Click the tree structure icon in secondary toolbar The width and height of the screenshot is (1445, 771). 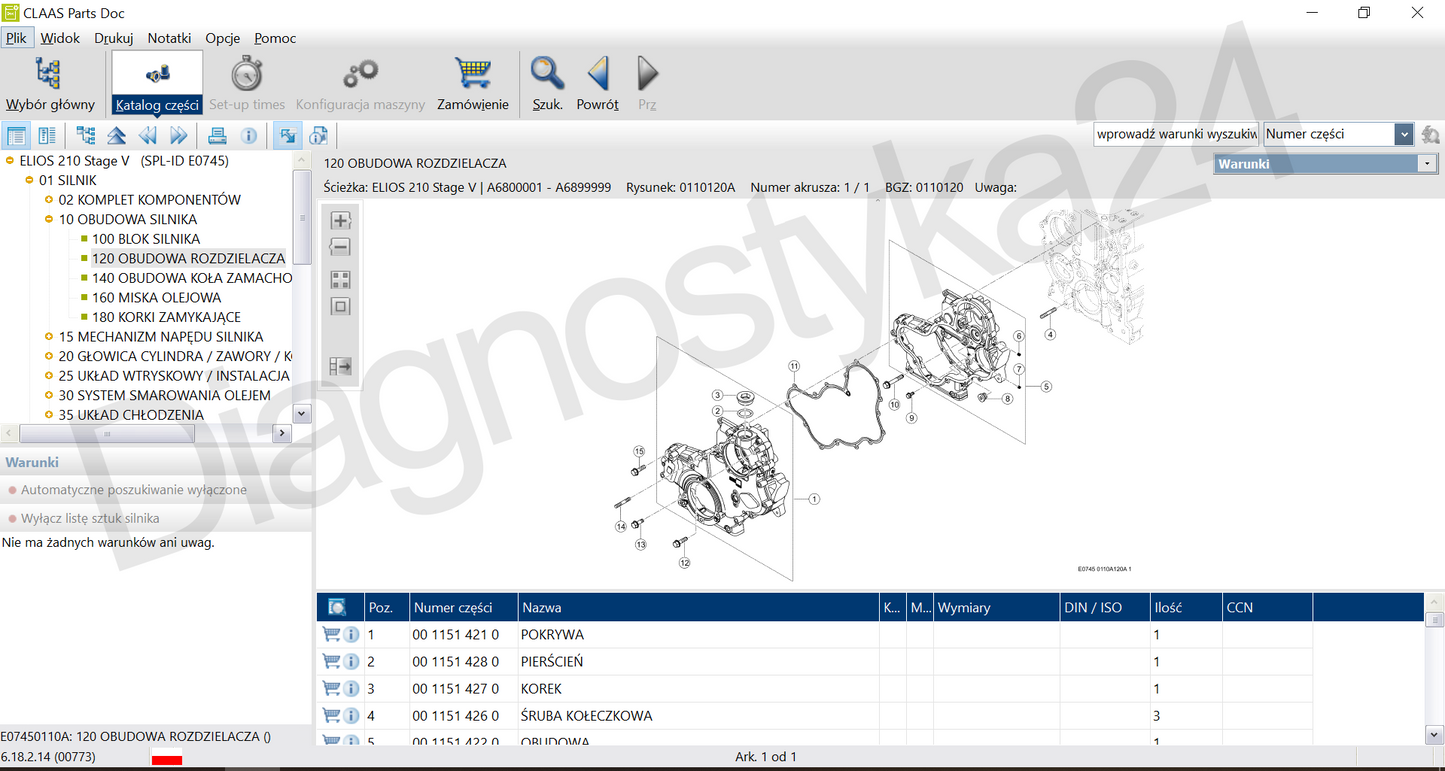point(86,136)
